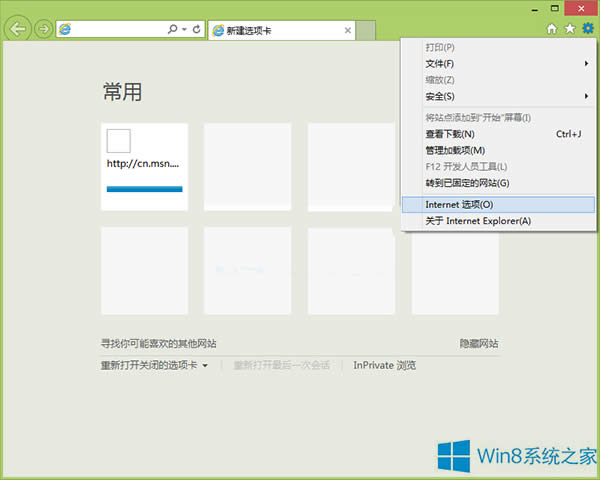Click the Forward navigation arrow button
The image size is (600, 480).
tap(43, 29)
